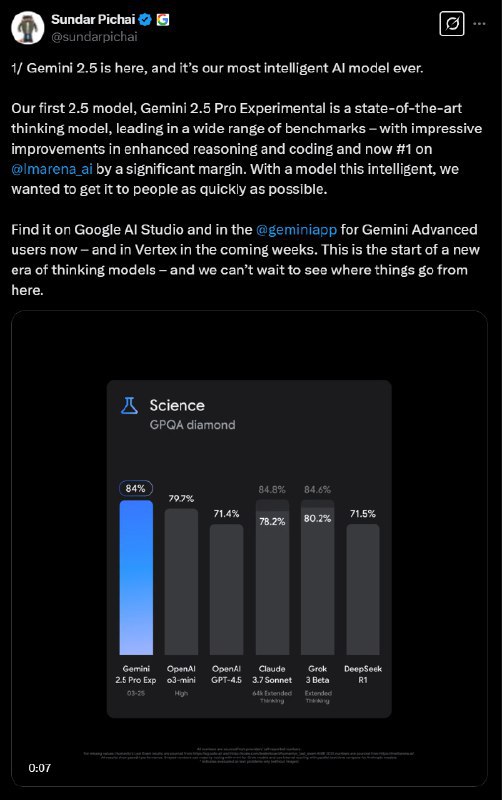Click the Google affiliation badge icon
Image resolution: width=502 pixels, height=800 pixels.
(163, 20)
